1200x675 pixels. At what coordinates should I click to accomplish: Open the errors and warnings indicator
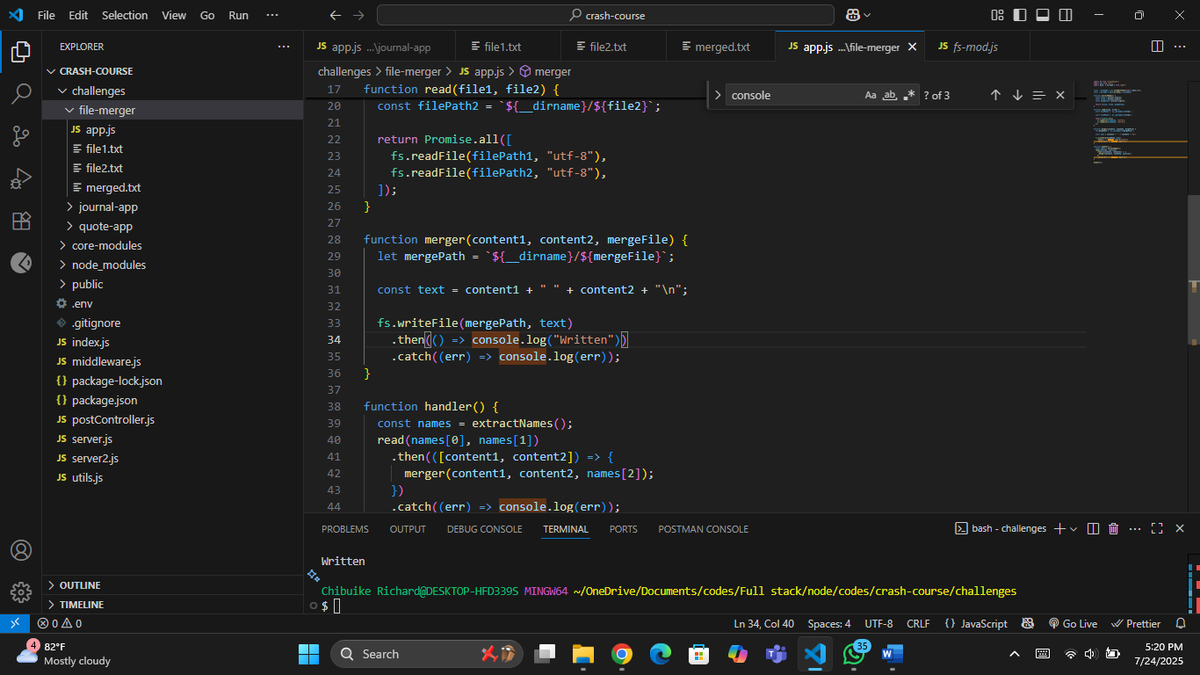coord(59,623)
